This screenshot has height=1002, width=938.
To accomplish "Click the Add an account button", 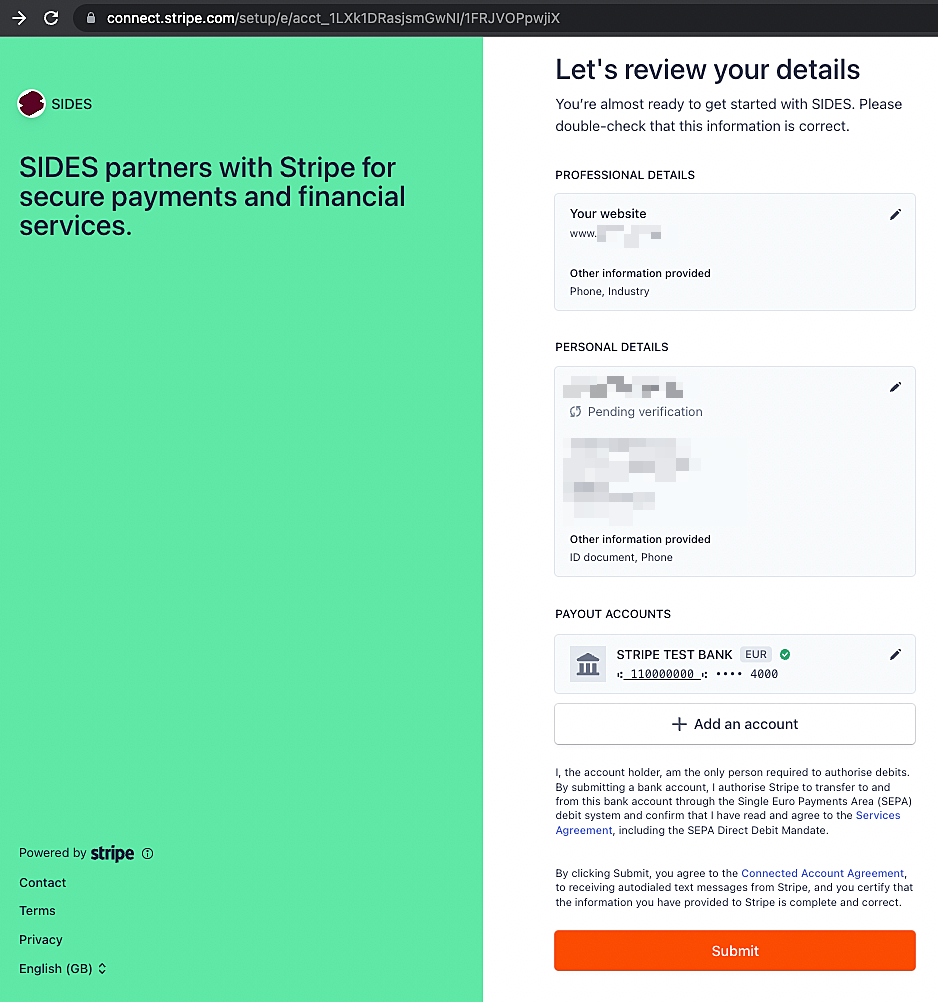I will [x=735, y=724].
